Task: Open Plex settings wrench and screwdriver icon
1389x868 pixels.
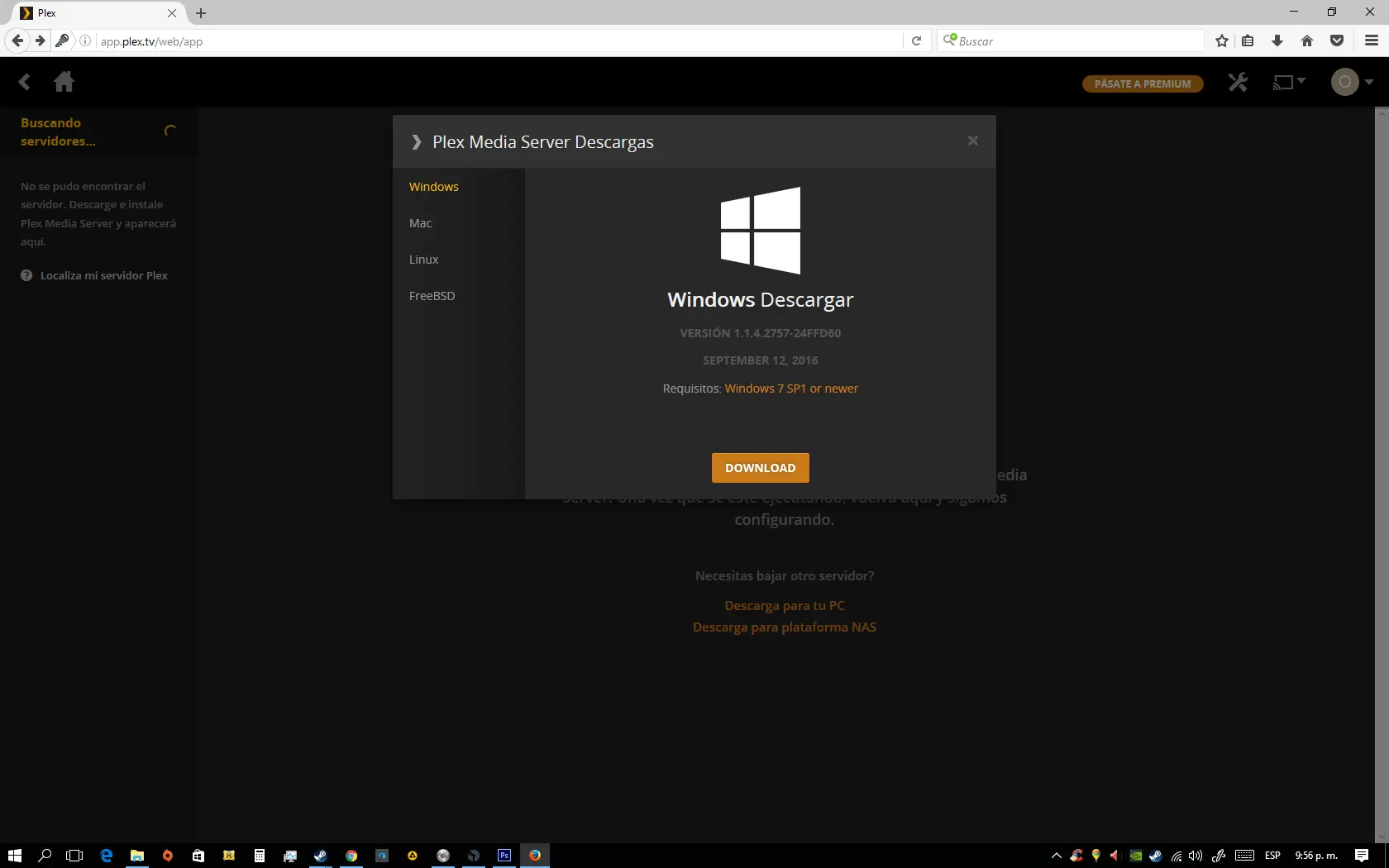Action: [x=1238, y=82]
